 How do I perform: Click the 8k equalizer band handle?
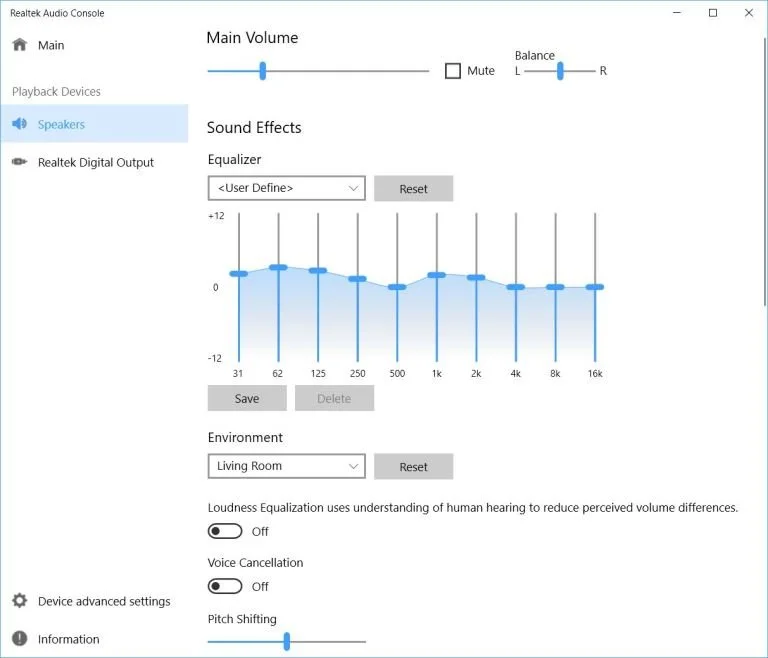coord(555,287)
